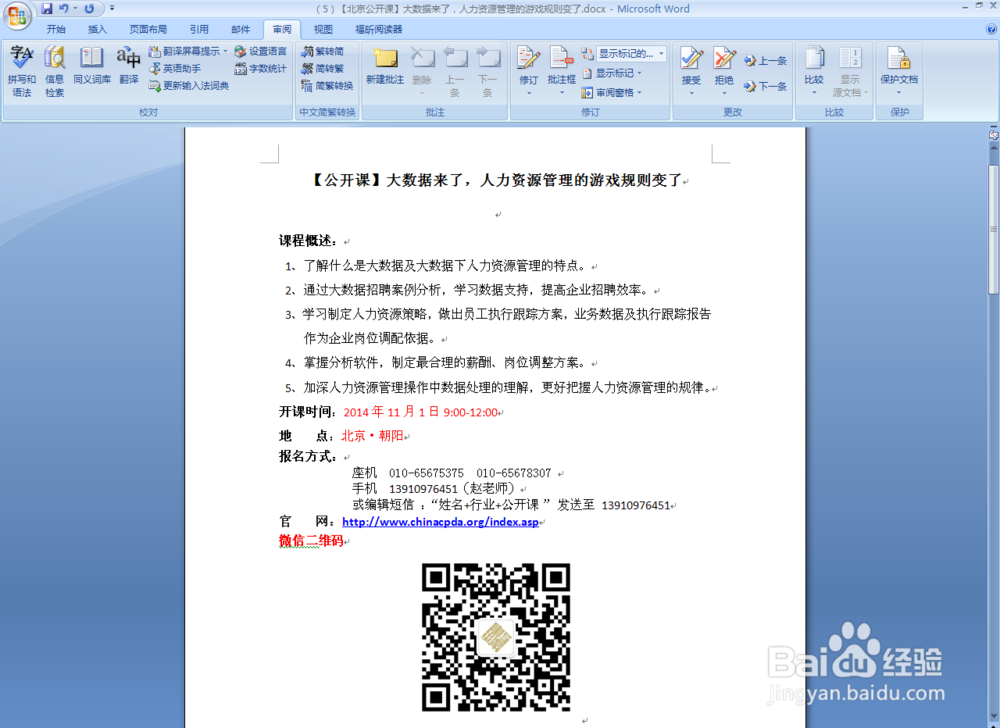1000x728 pixels.
Task: Click 课程概述 heading text
Action: (307, 240)
